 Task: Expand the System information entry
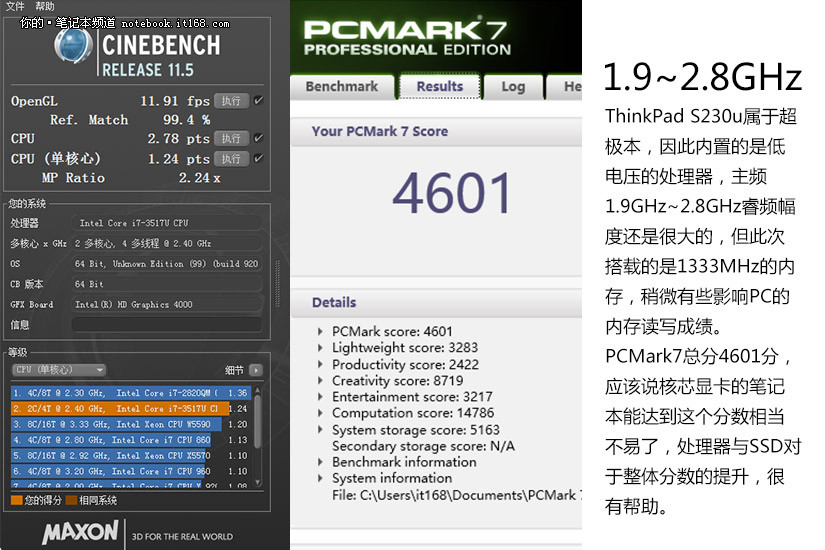click(x=320, y=478)
